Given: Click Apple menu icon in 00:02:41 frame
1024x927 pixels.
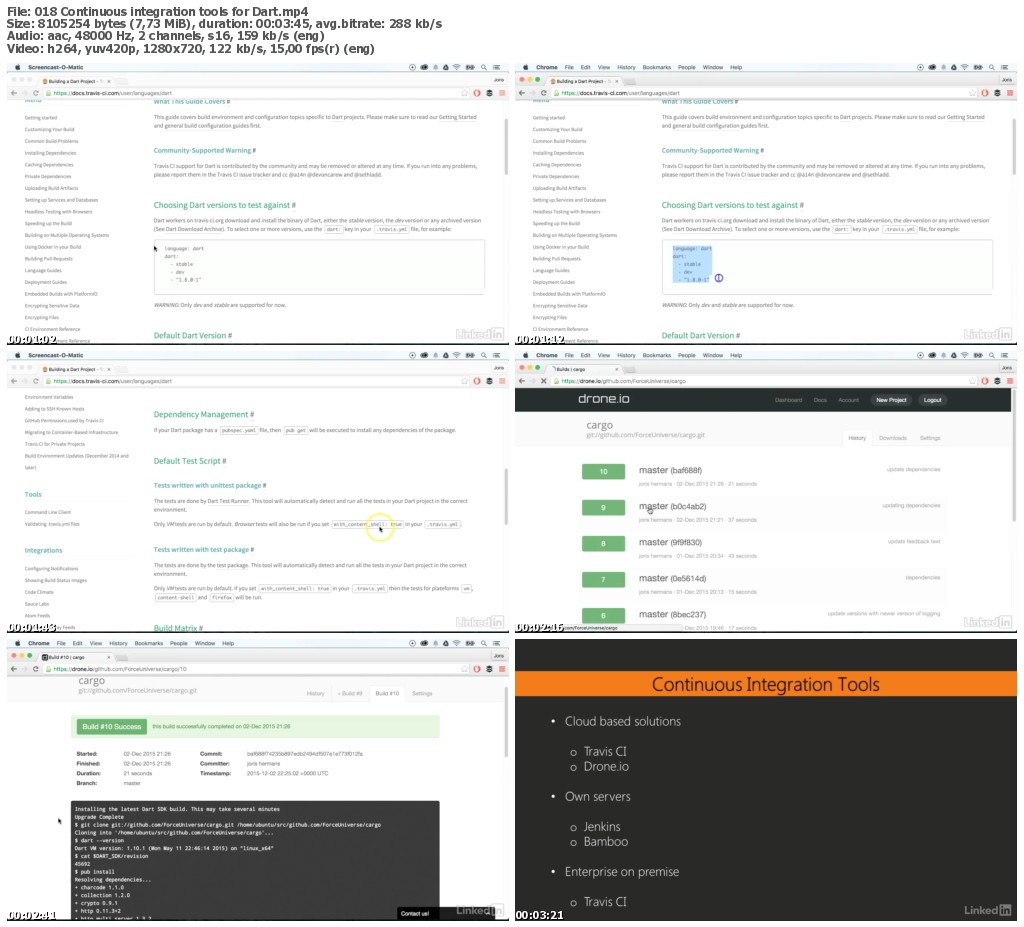Looking at the screenshot, I should click(18, 643).
